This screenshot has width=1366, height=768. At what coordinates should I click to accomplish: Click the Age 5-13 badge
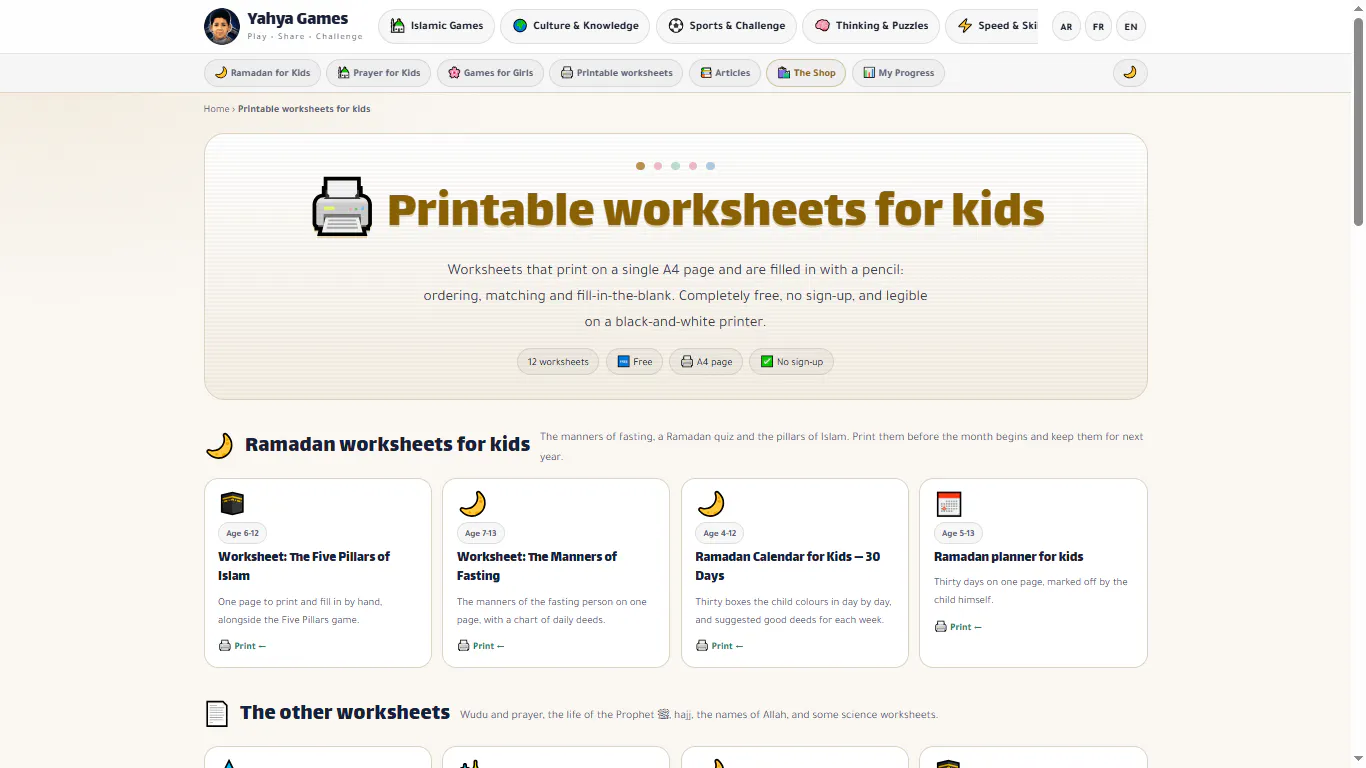pos(958,533)
